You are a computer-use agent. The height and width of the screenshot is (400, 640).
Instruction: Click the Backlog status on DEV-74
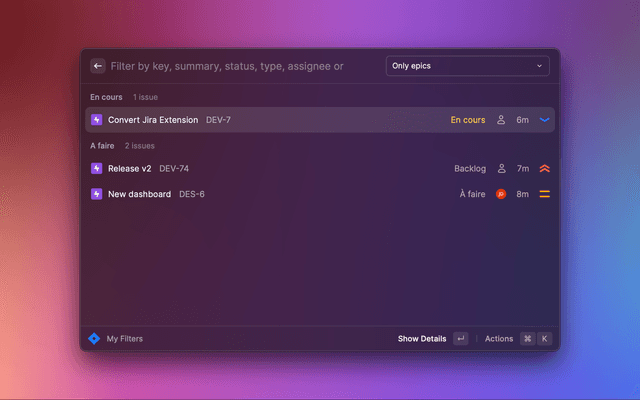469,168
